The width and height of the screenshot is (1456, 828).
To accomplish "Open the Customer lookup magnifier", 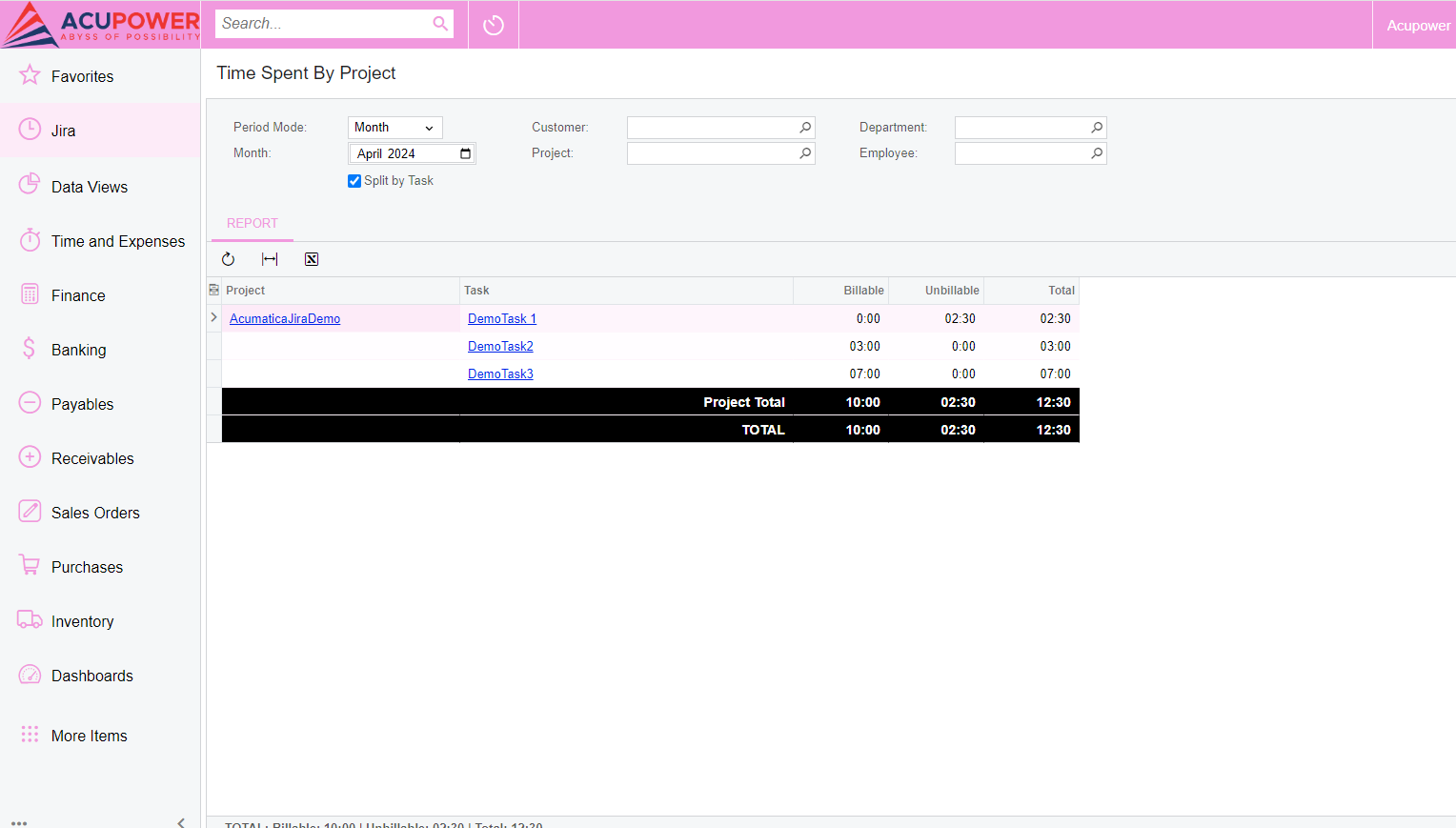I will 805,128.
